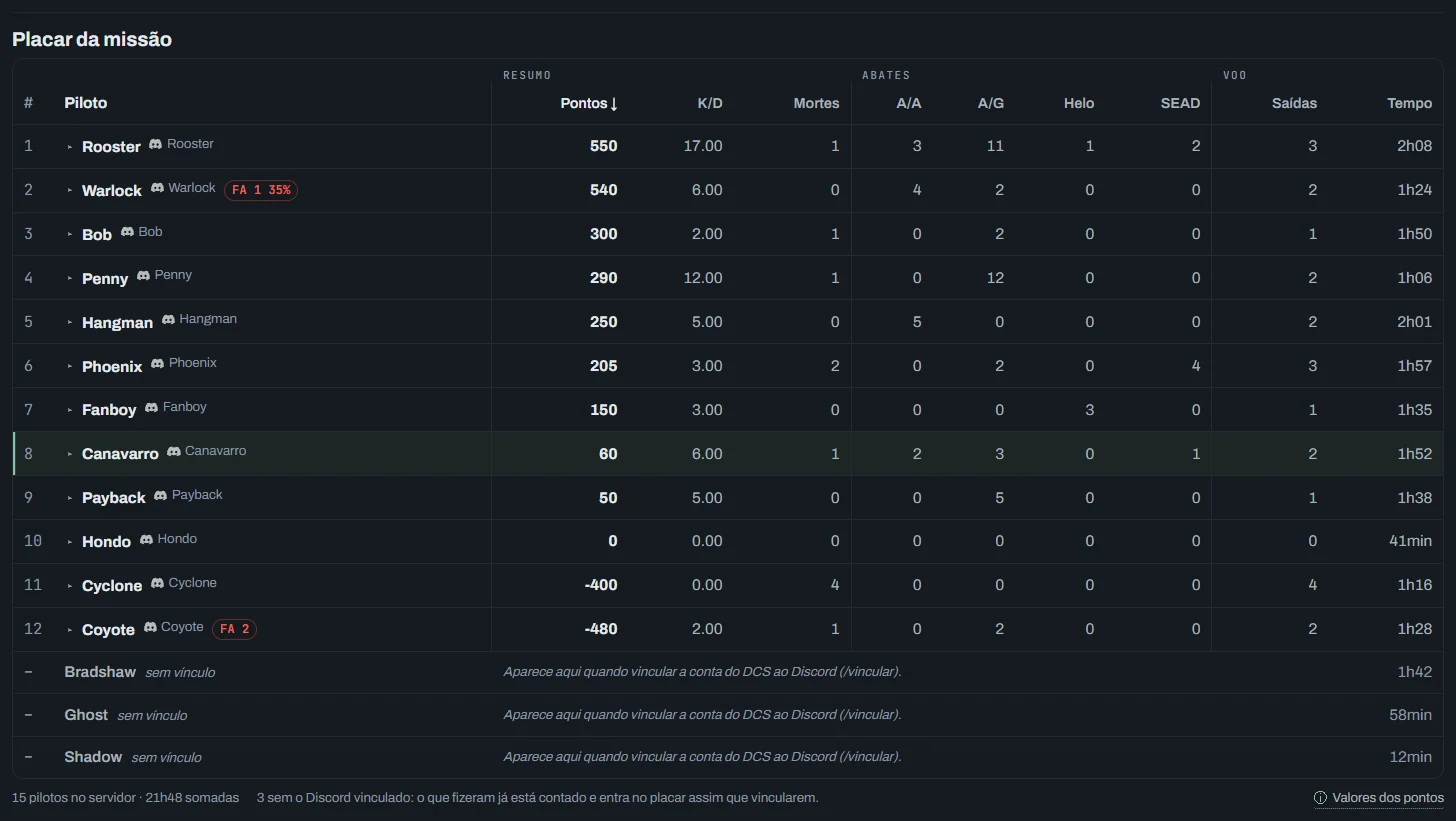
Task: Expand the Warlock pilot row
Action: 70,191
